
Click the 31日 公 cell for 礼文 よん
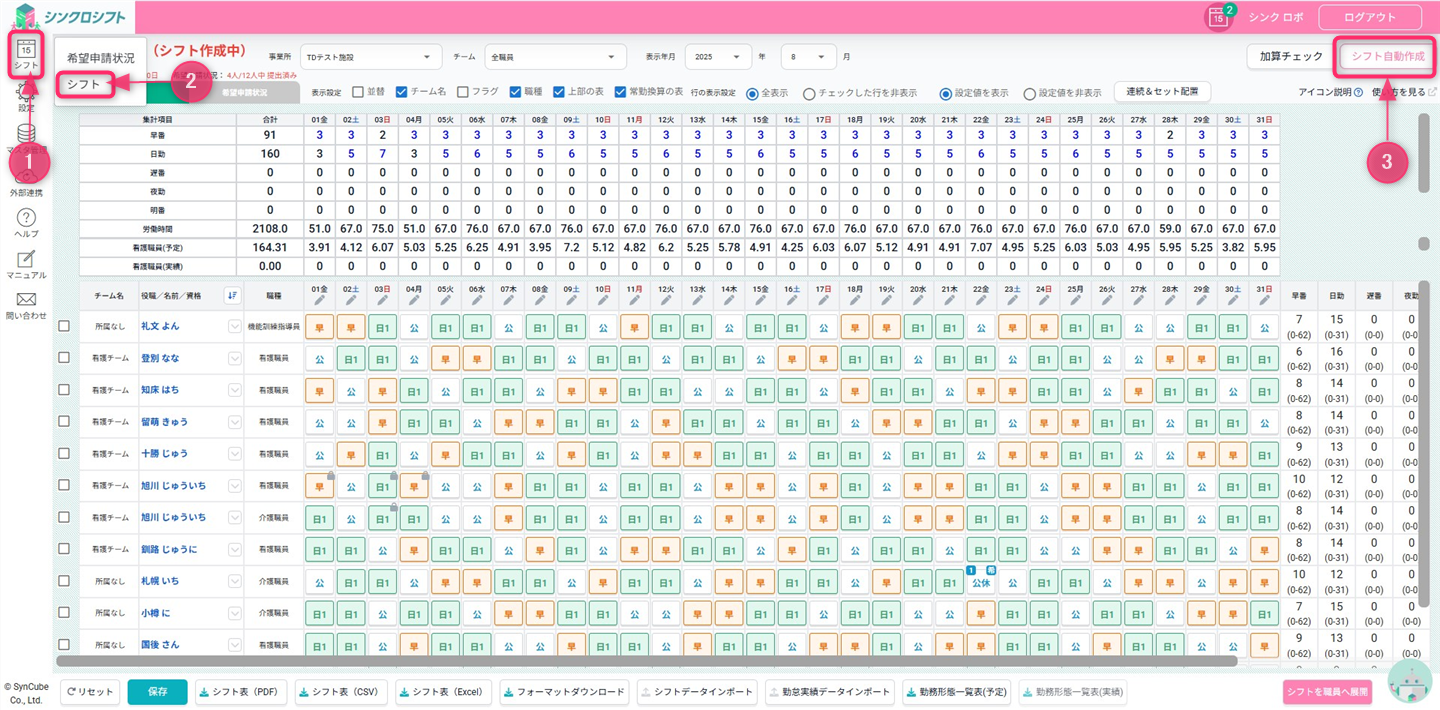(1264, 326)
